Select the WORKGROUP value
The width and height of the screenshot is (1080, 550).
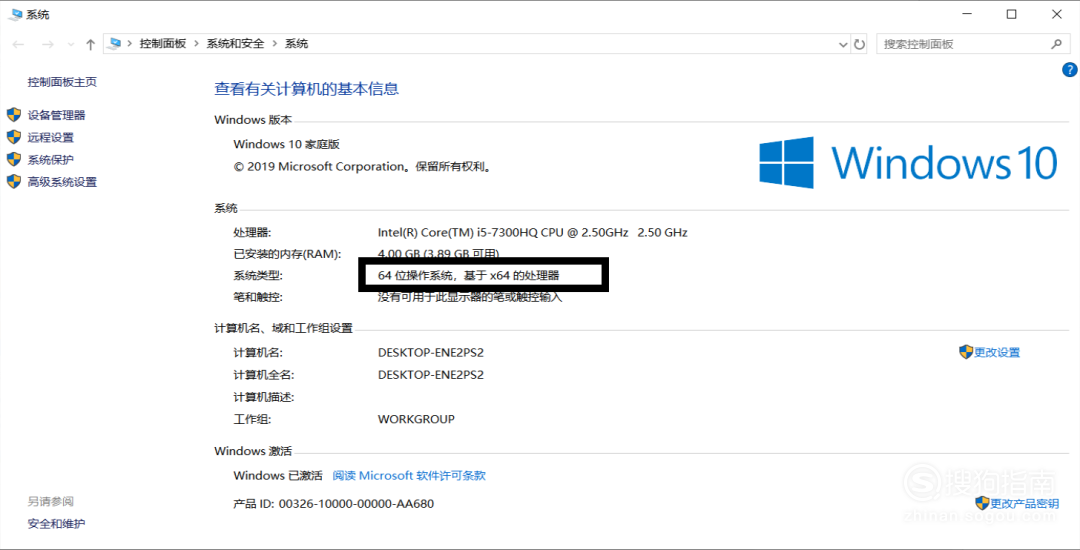tap(416, 419)
